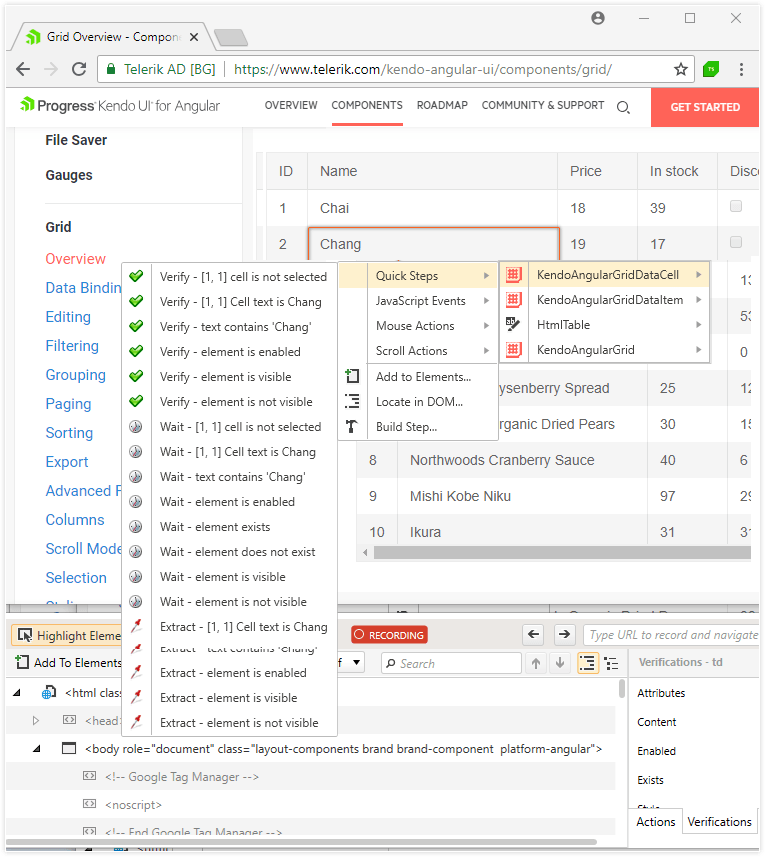Click the DOM panel vertical scrollbar thumb

[x=621, y=689]
